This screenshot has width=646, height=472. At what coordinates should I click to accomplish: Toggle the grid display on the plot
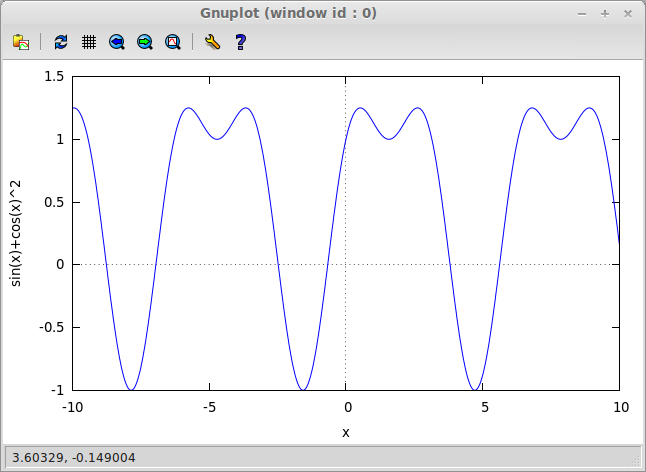click(x=89, y=42)
